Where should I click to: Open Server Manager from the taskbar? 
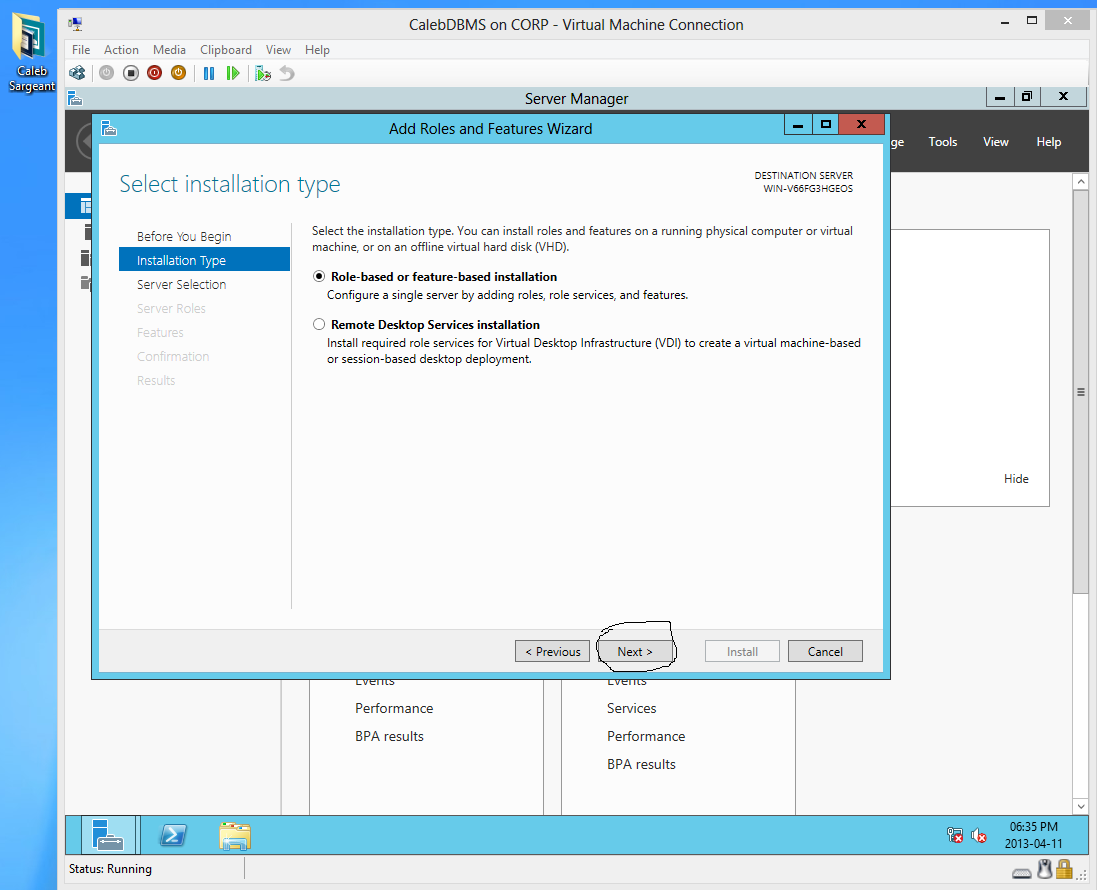pyautogui.click(x=108, y=835)
